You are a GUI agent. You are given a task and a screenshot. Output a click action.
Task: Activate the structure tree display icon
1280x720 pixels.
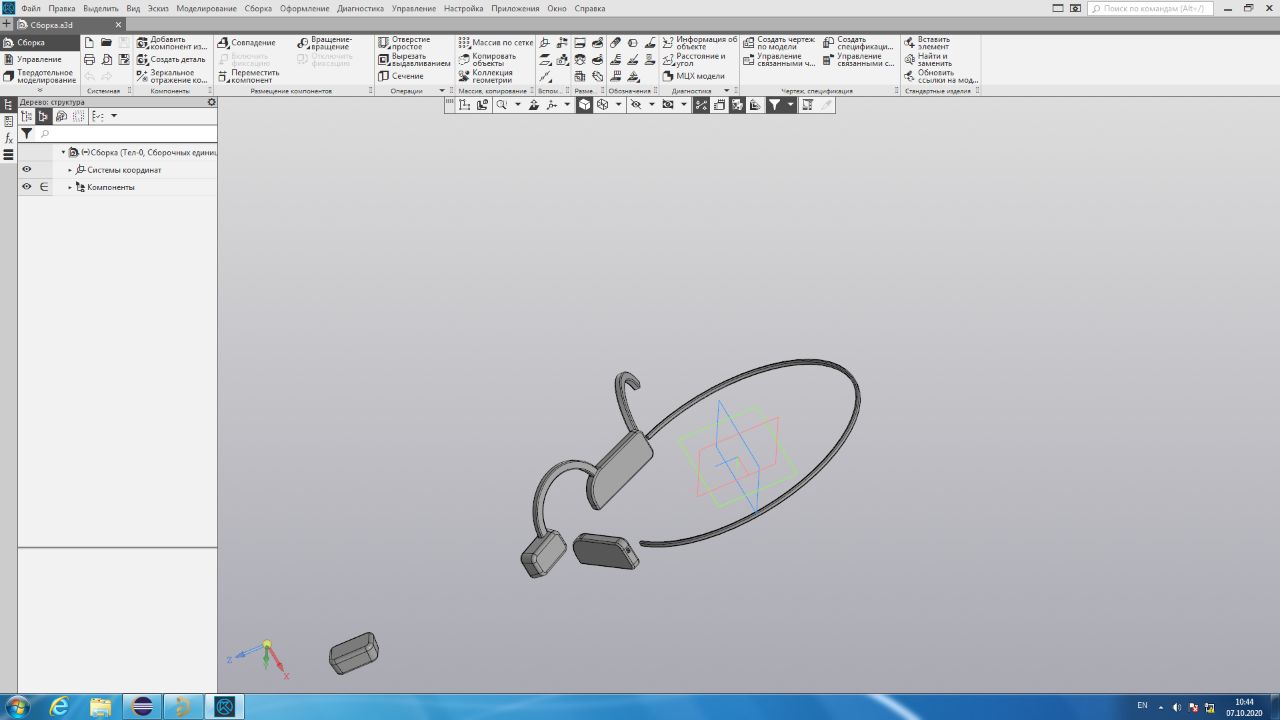click(x=44, y=116)
